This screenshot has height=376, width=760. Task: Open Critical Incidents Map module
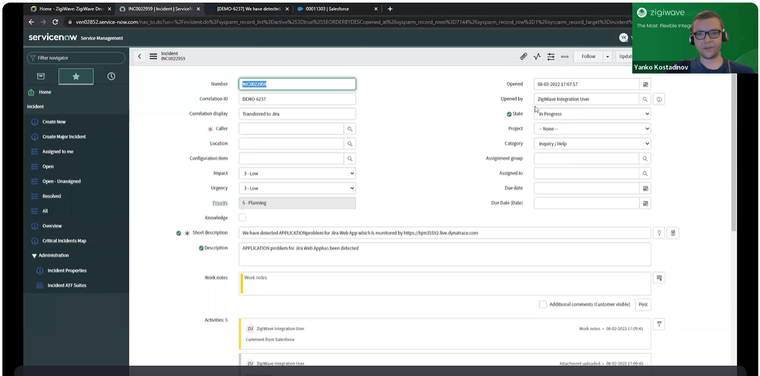tap(64, 241)
